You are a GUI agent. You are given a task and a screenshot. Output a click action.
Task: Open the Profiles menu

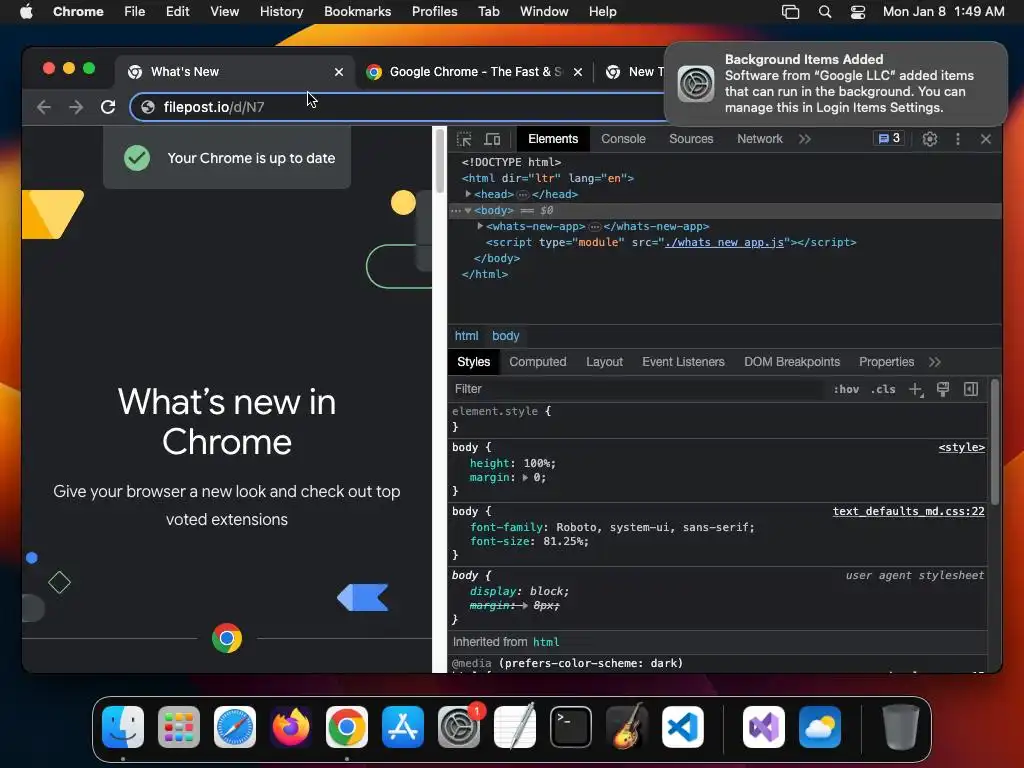pos(434,12)
